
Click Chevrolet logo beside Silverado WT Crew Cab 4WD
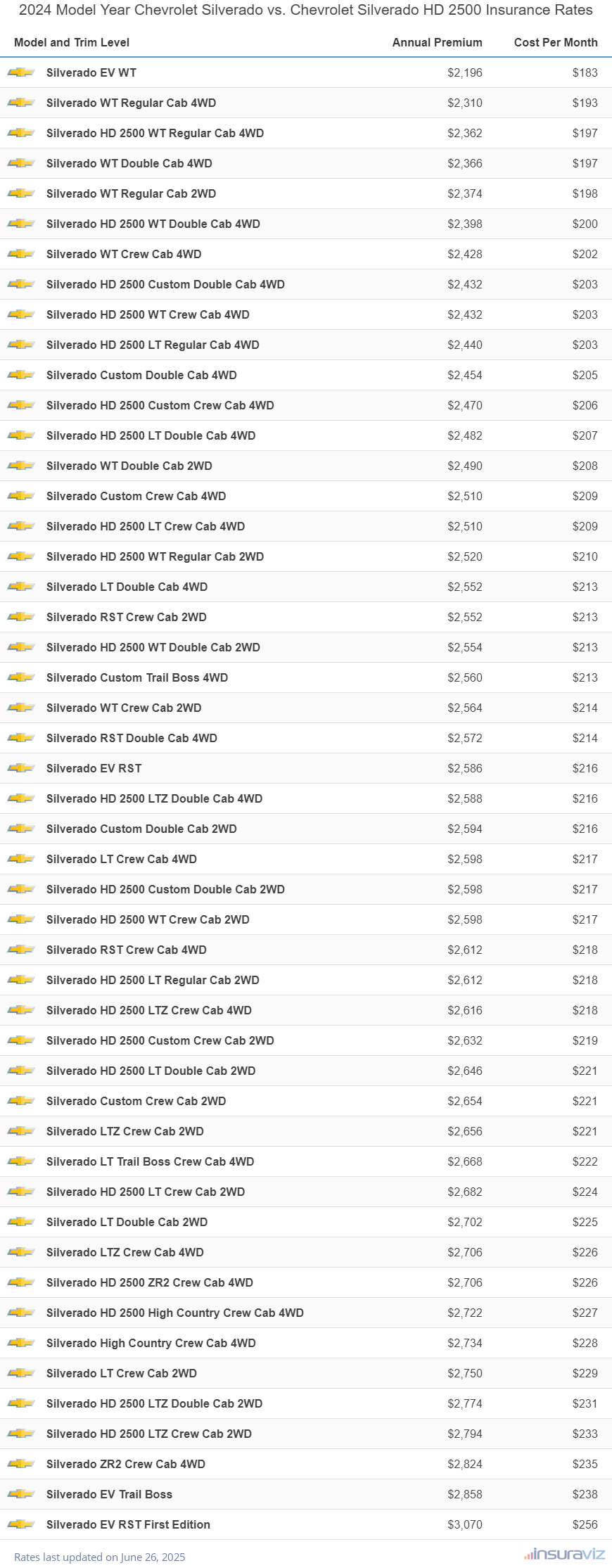tap(21, 254)
